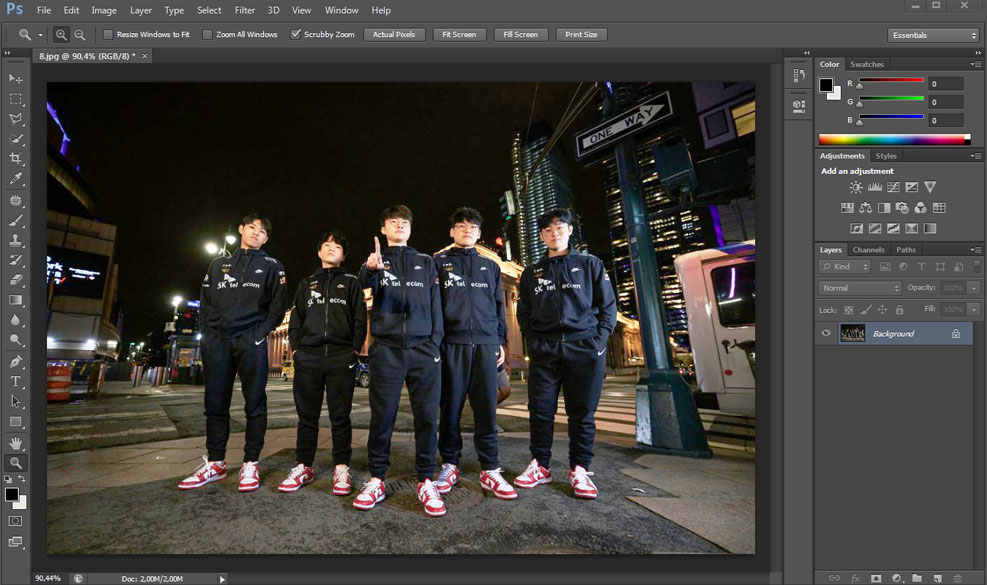Add a Levels adjustment
Viewport: 987px width, 585px height.
click(875, 187)
